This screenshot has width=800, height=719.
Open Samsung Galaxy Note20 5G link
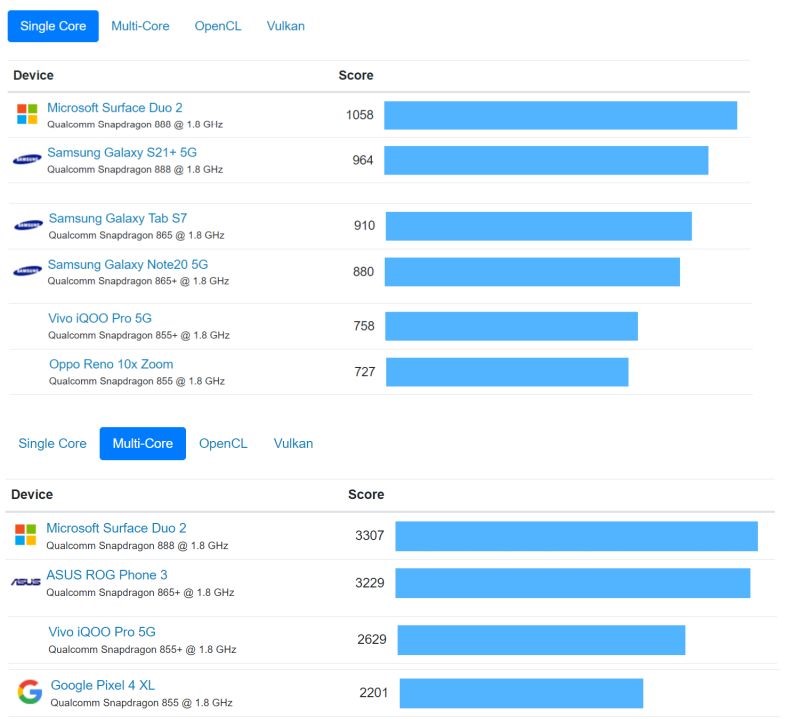pyautogui.click(x=128, y=264)
